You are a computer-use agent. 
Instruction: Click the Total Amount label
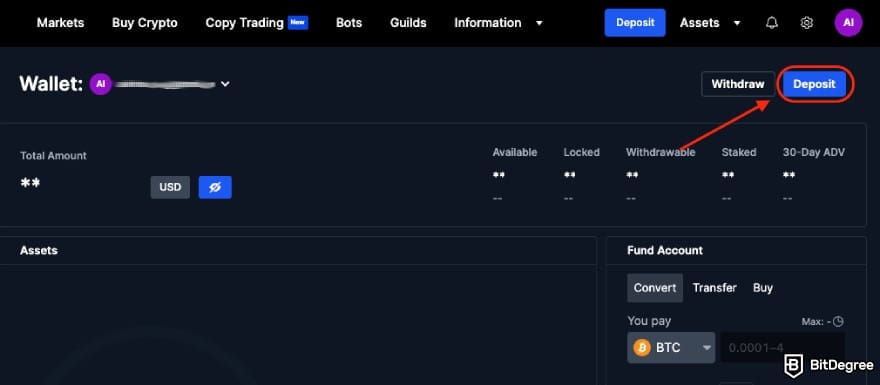[x=53, y=155]
